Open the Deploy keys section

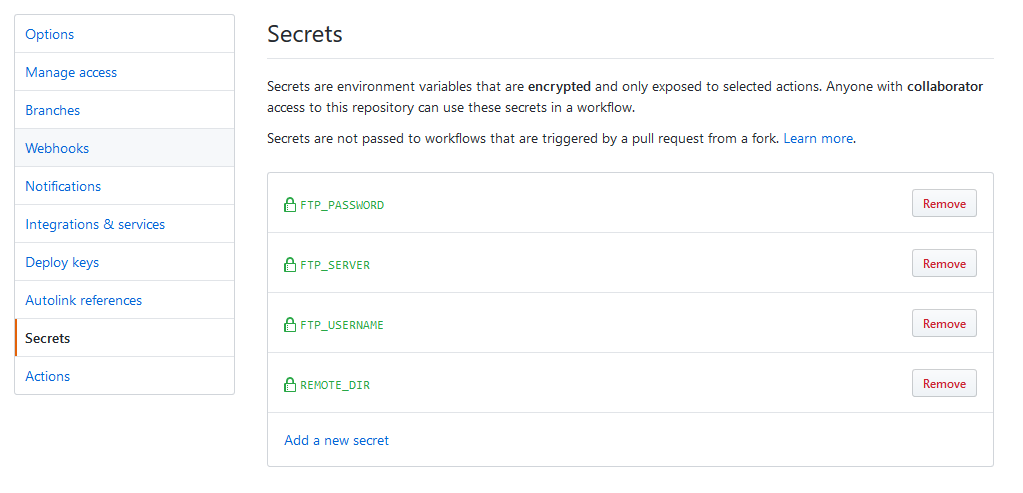pos(124,261)
